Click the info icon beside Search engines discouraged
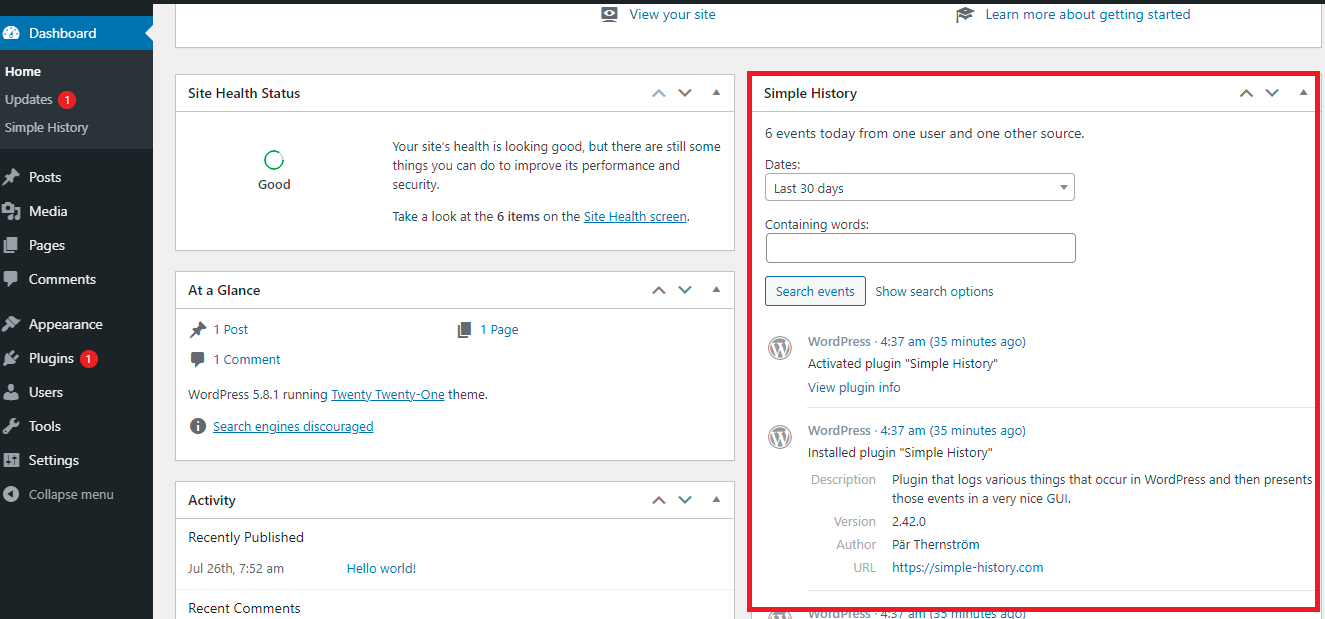This screenshot has width=1325, height=619. [x=197, y=426]
